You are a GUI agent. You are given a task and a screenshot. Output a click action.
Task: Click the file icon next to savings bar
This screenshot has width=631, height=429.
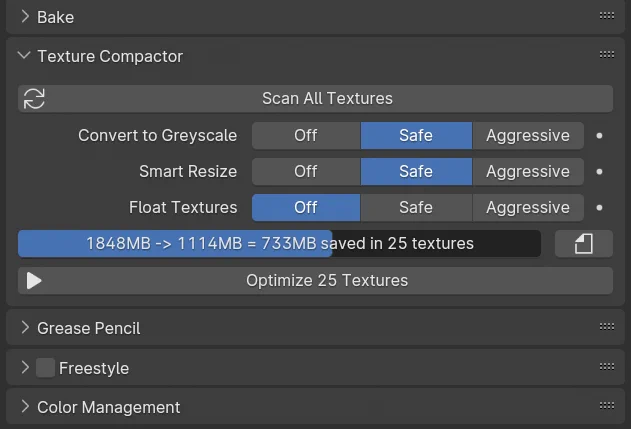pos(584,243)
